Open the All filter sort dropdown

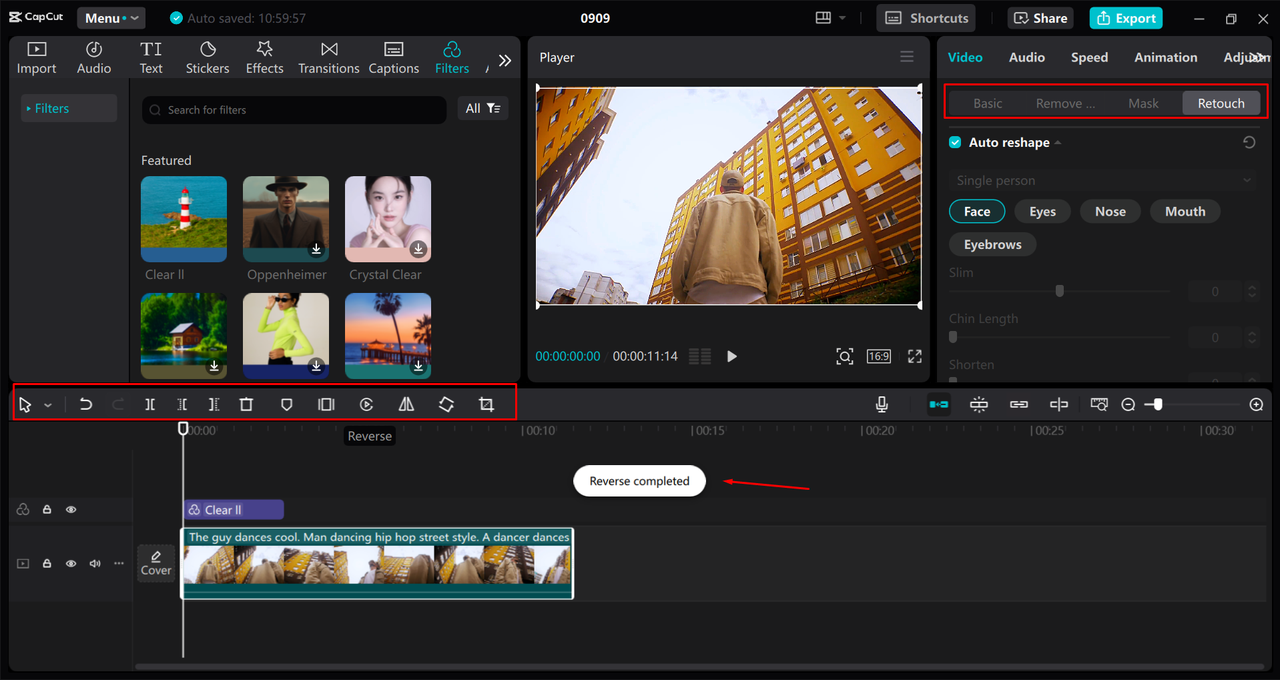coord(483,109)
